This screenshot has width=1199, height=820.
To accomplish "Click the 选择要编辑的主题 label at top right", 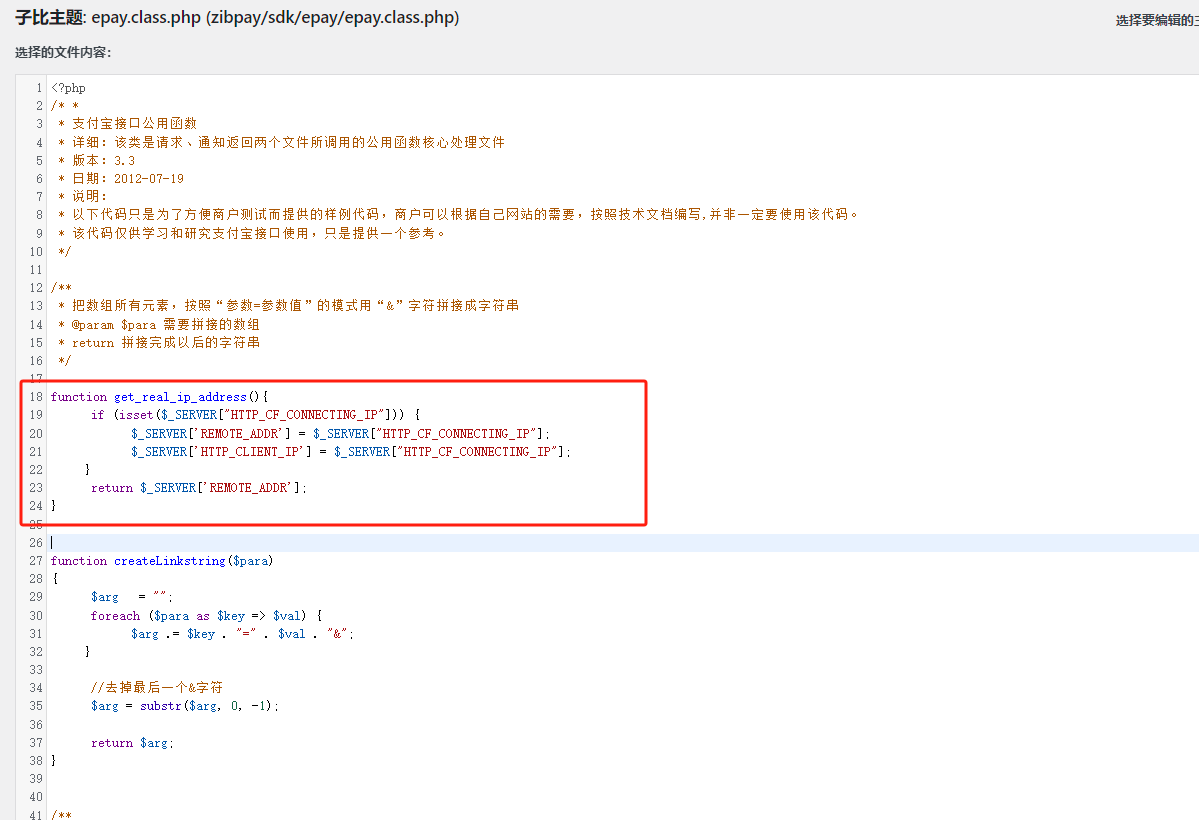I will [x=1157, y=20].
